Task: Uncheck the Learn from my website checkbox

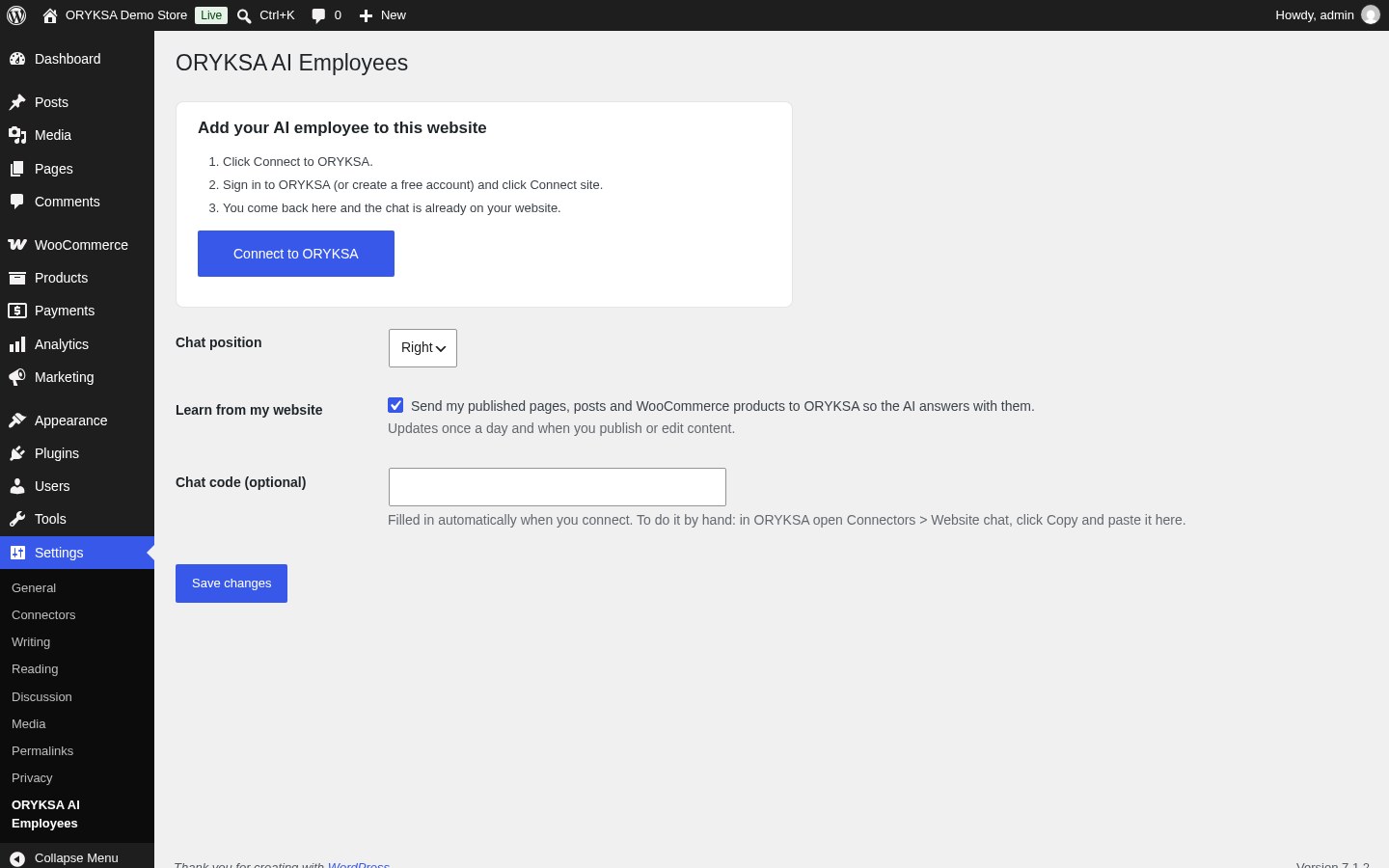Action: [395, 405]
